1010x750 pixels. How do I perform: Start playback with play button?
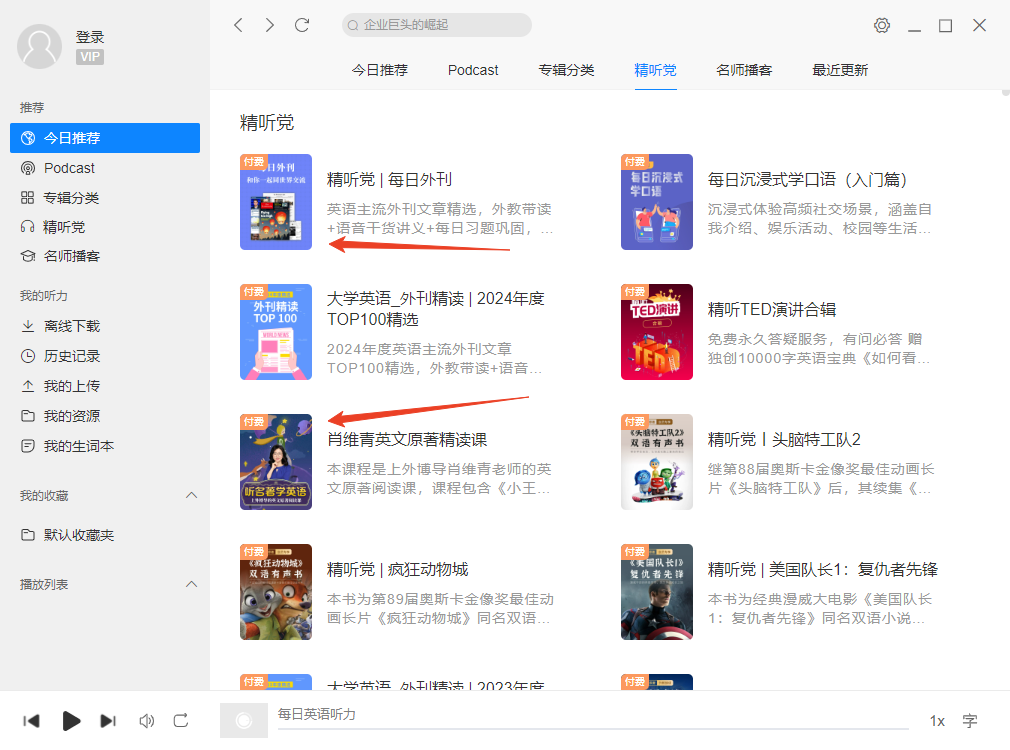[71, 721]
